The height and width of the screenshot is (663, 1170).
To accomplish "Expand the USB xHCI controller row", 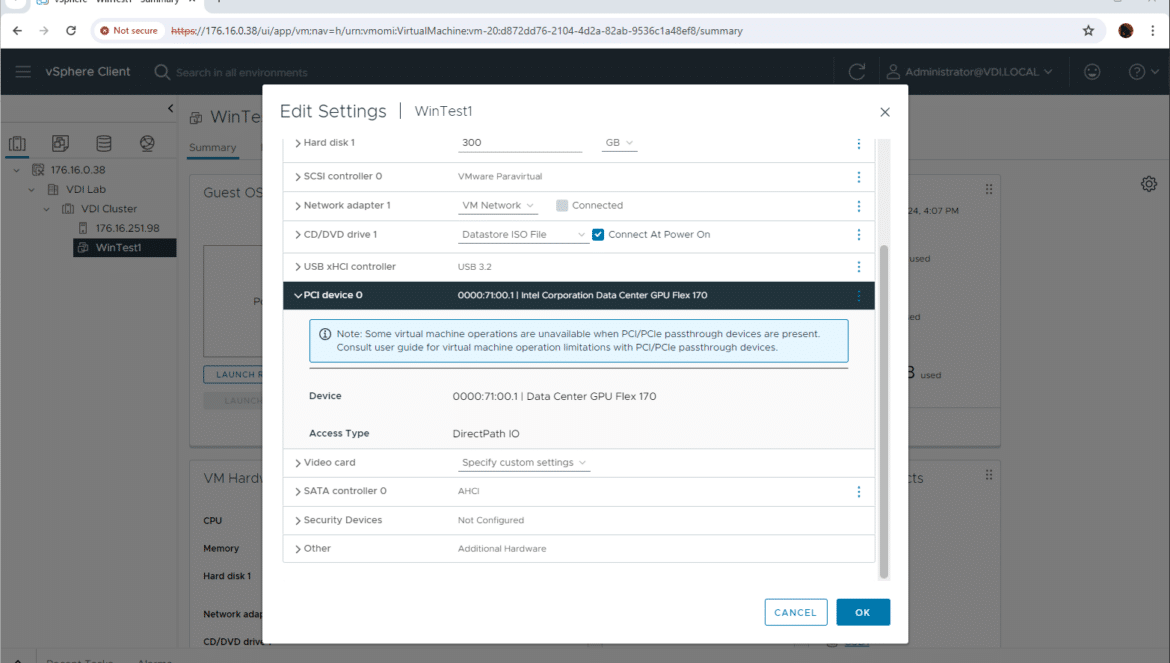I will point(298,267).
